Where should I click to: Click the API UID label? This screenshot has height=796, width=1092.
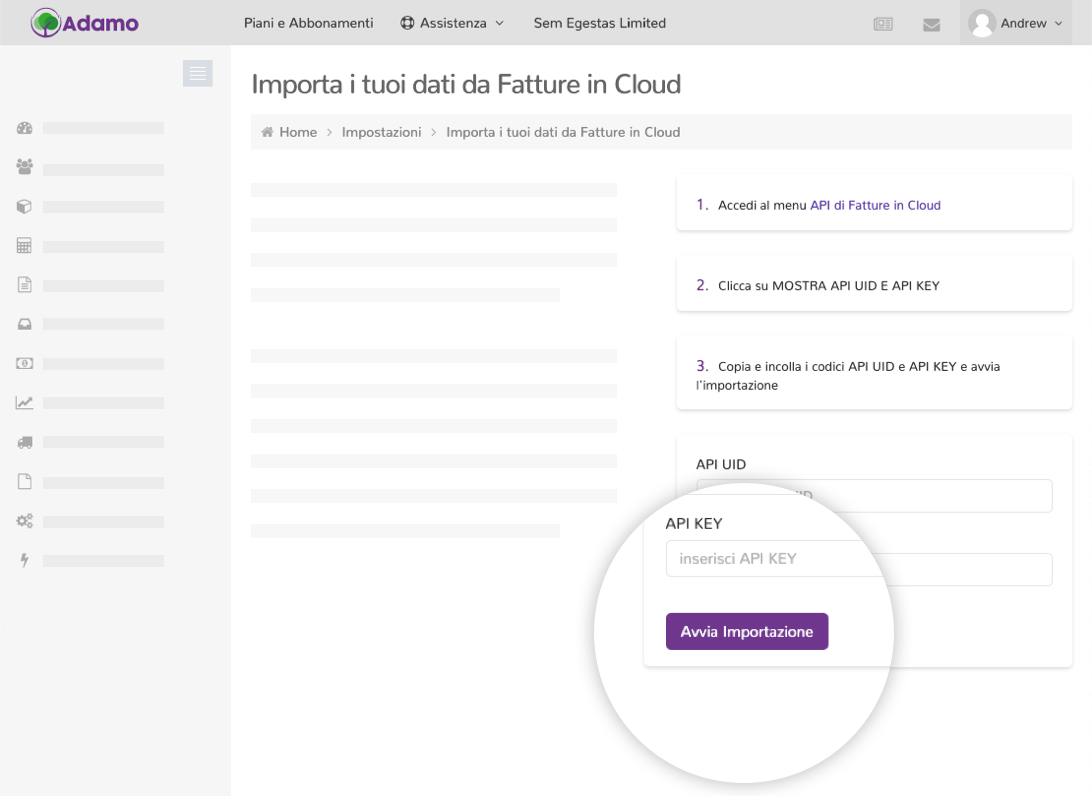tap(721, 465)
